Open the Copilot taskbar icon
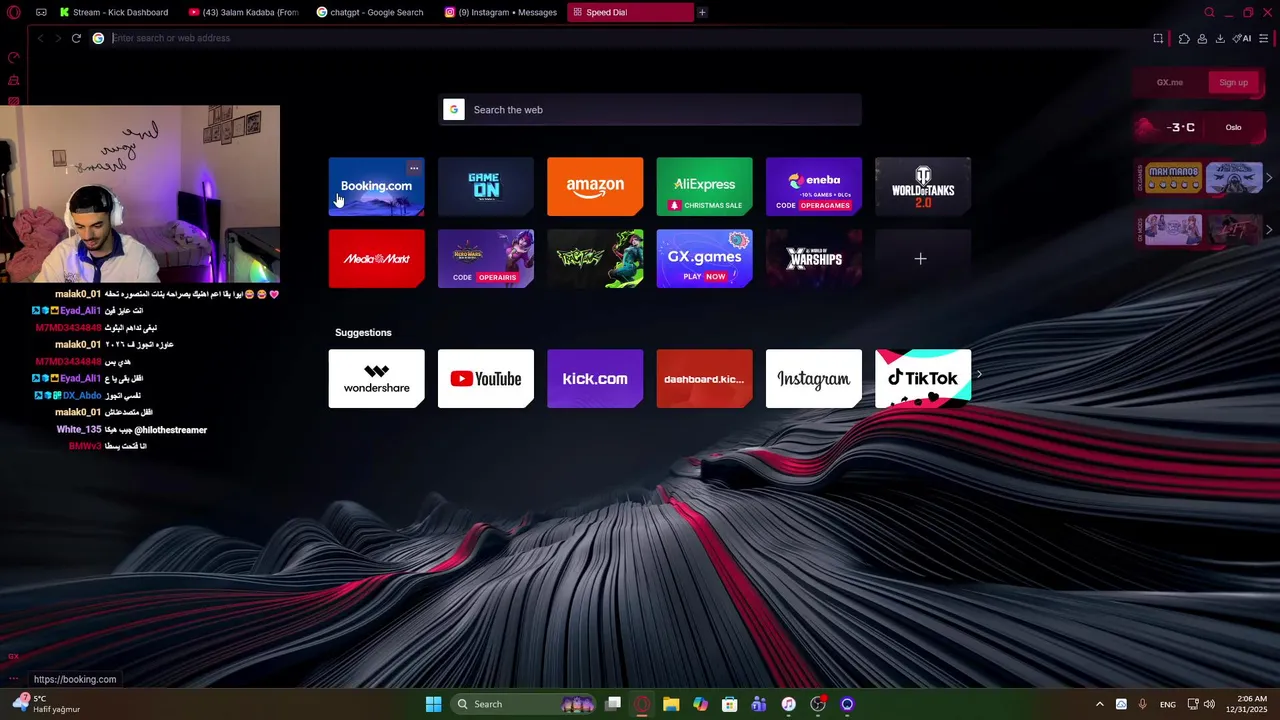This screenshot has height=720, width=1280. coord(700,704)
